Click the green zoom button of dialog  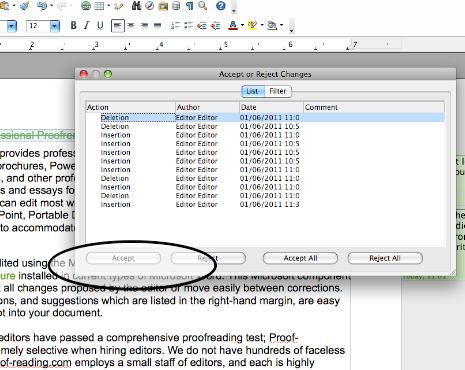click(x=108, y=74)
